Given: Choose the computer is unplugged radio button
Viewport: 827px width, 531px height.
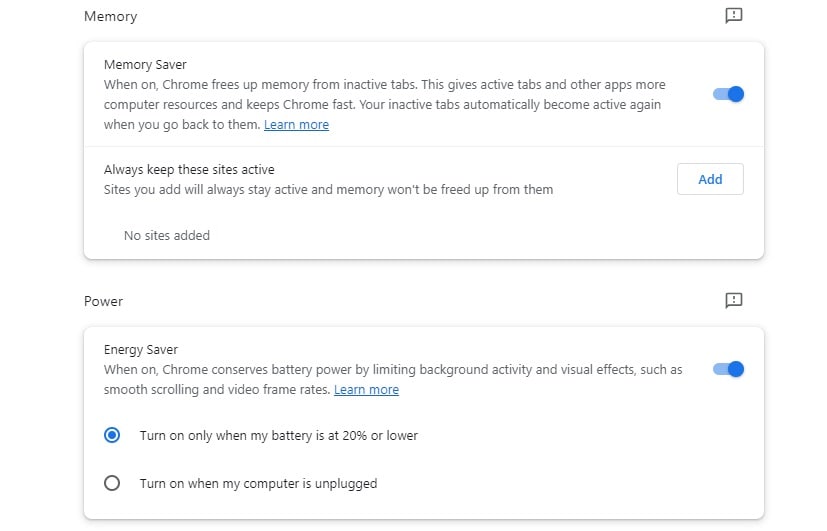Looking at the screenshot, I should [112, 483].
